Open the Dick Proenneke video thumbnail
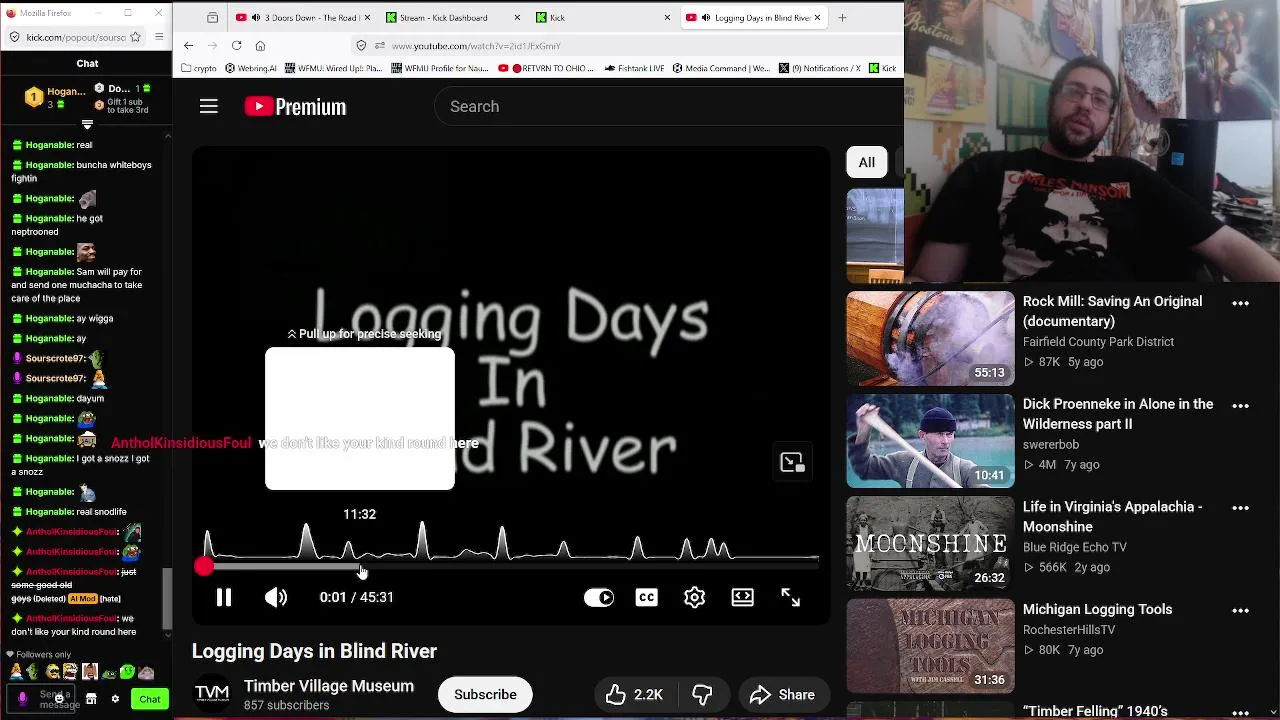1280x720 pixels. click(x=930, y=441)
